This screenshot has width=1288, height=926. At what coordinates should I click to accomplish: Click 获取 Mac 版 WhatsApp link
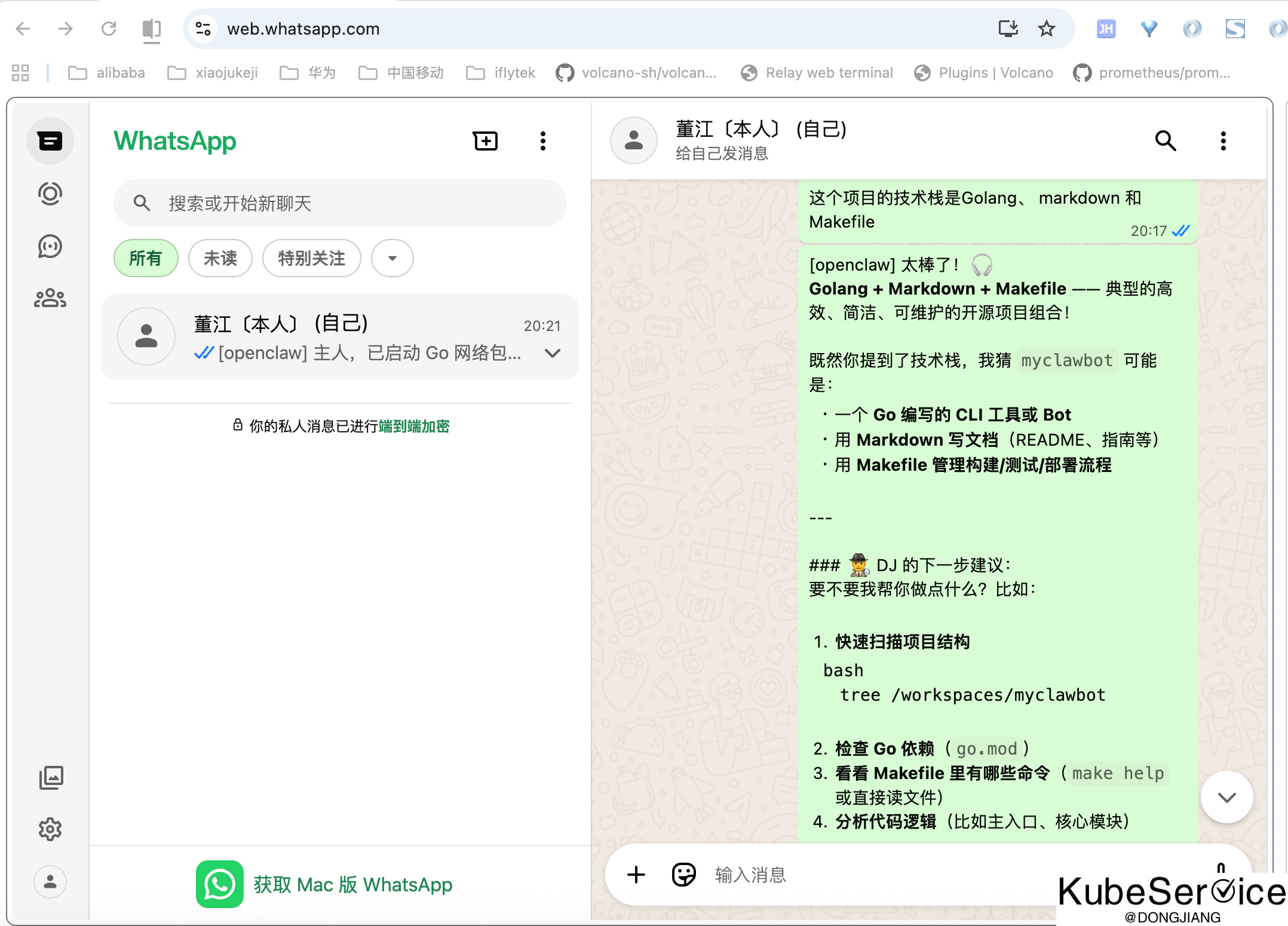point(352,884)
